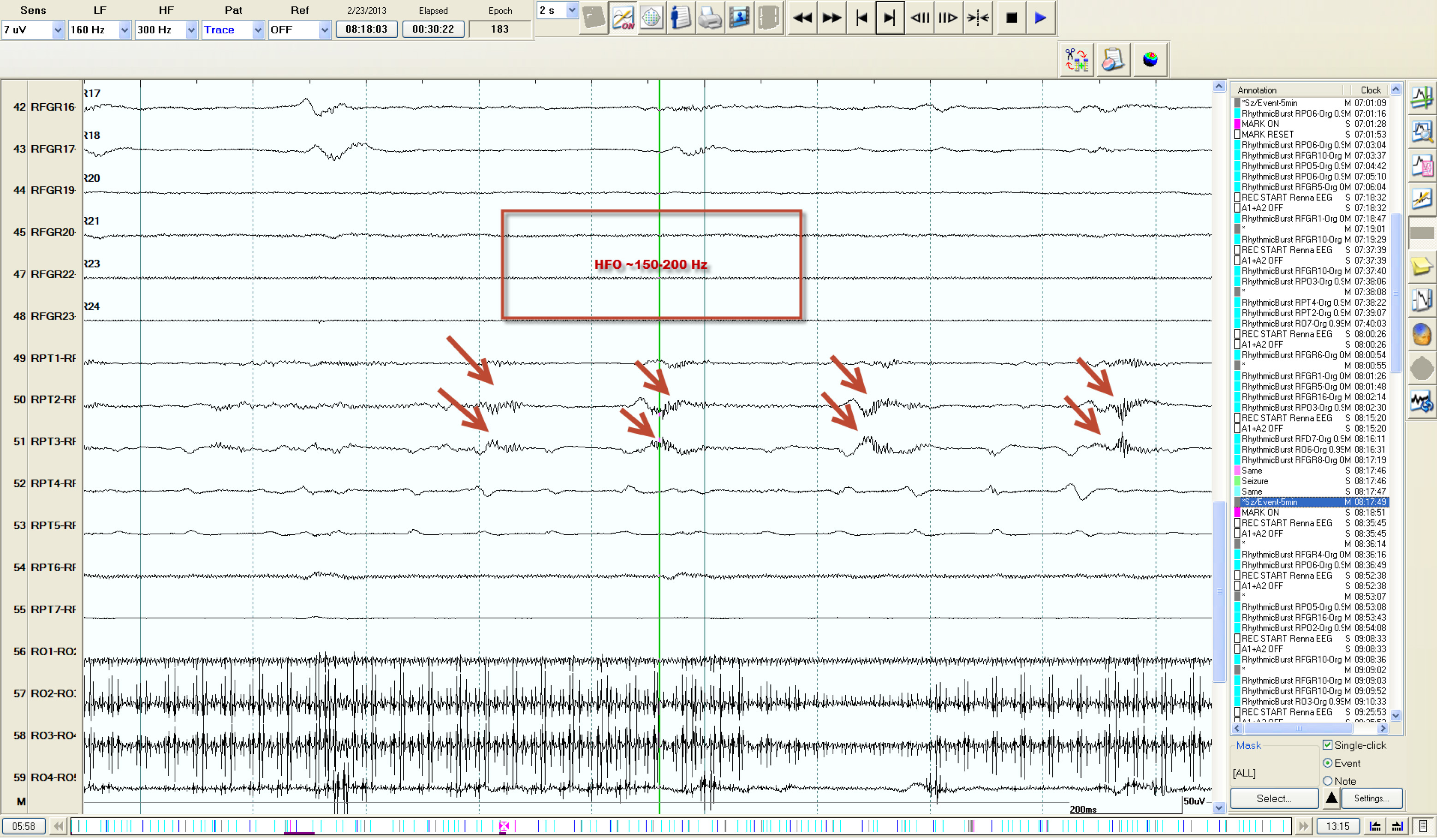Open the patient video icon
Screen dimensions: 1437x840
pos(740,18)
